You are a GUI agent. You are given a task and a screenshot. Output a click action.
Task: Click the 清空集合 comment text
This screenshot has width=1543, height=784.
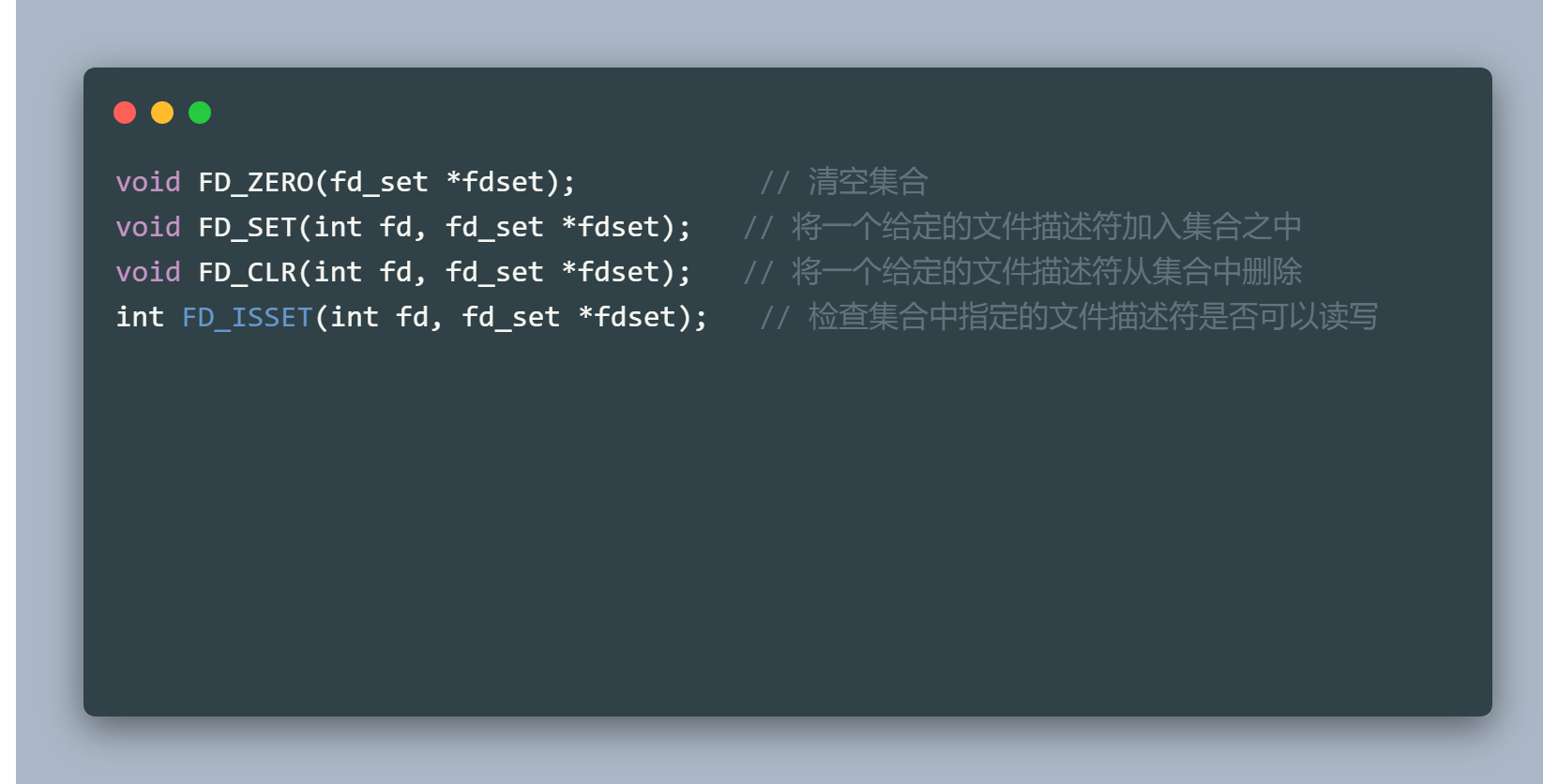pyautogui.click(x=868, y=182)
